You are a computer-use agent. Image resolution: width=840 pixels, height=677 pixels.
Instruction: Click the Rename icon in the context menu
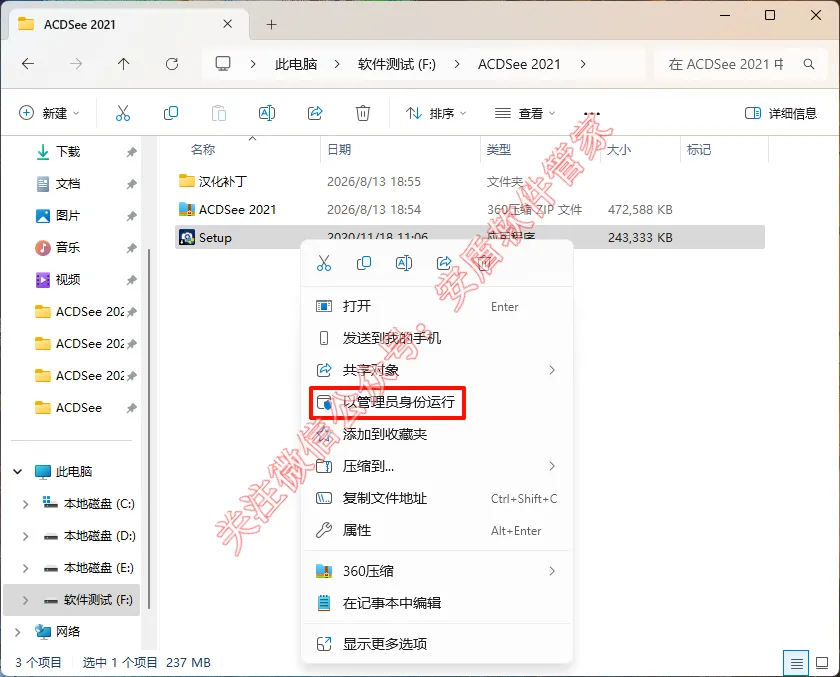pos(404,263)
